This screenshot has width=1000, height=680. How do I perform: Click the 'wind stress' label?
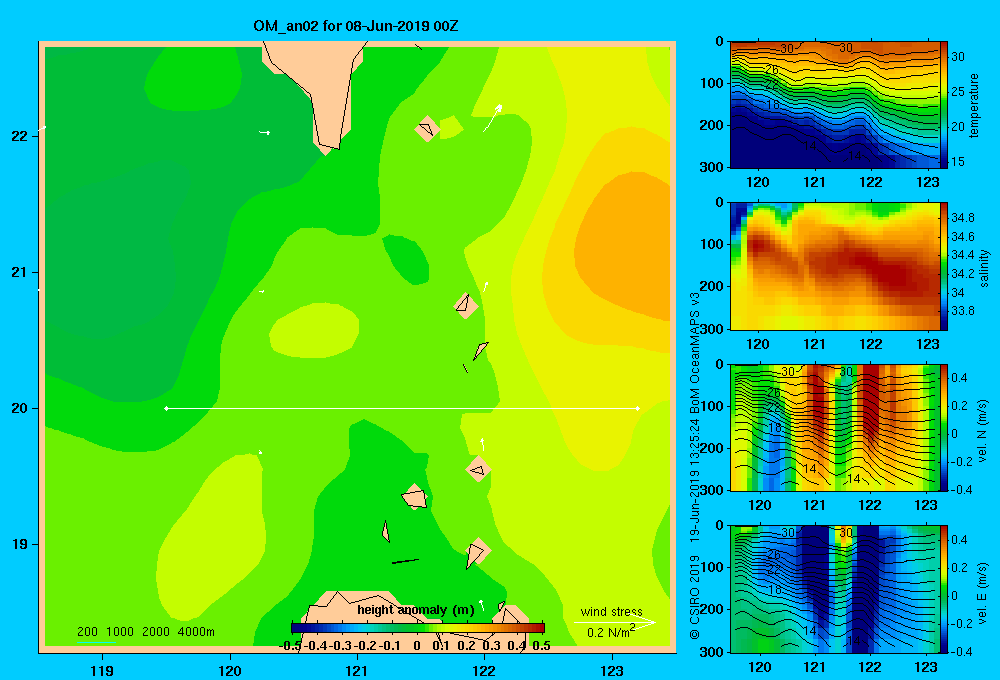pyautogui.click(x=611, y=612)
